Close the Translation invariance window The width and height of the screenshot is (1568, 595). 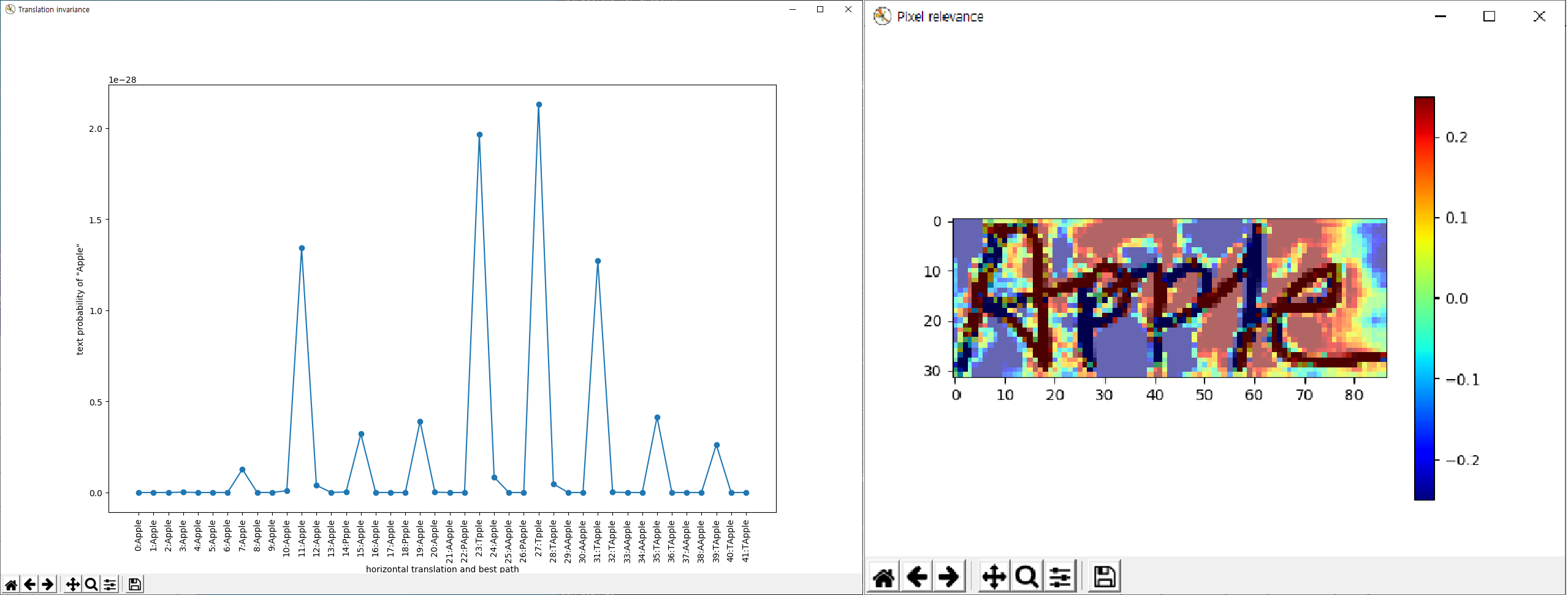[x=848, y=9]
